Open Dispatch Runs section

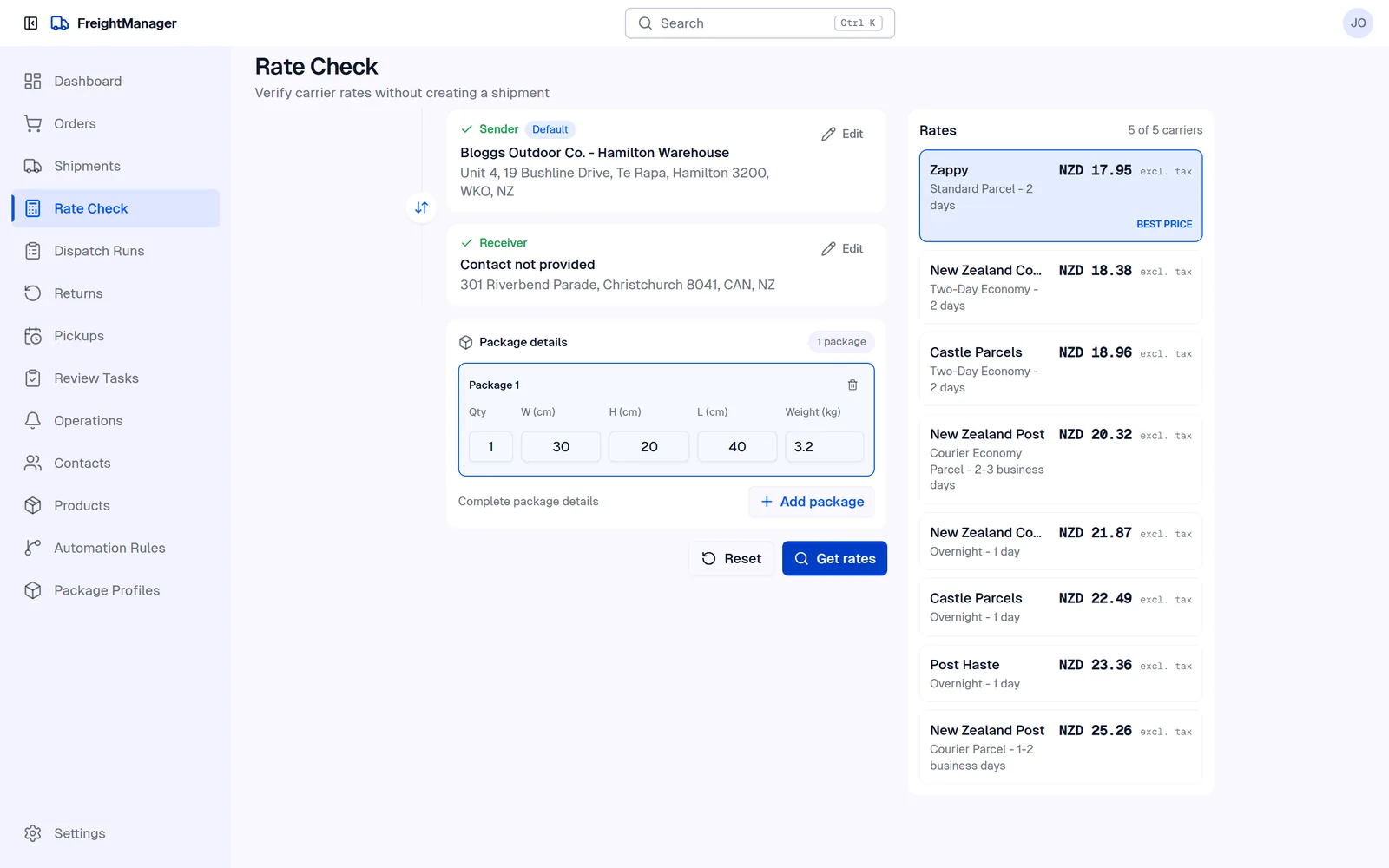115,251
